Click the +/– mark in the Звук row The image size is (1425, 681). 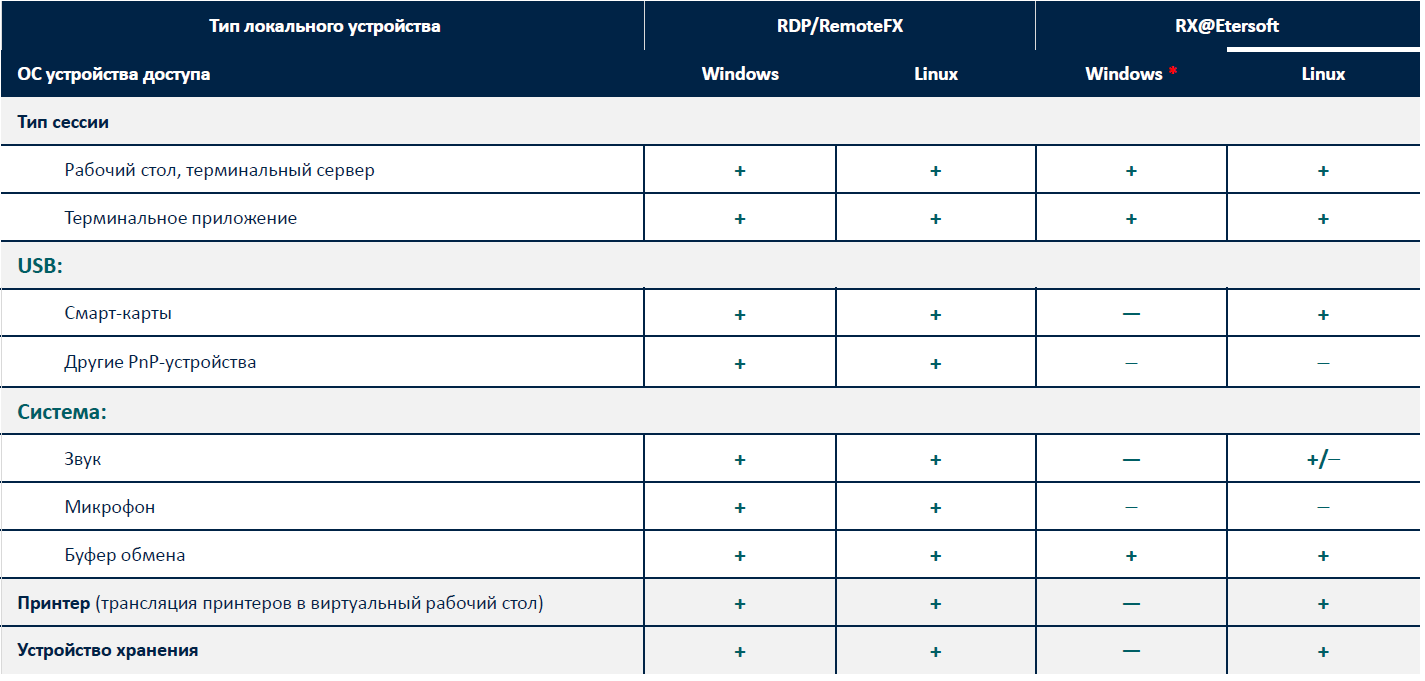[x=1322, y=460]
